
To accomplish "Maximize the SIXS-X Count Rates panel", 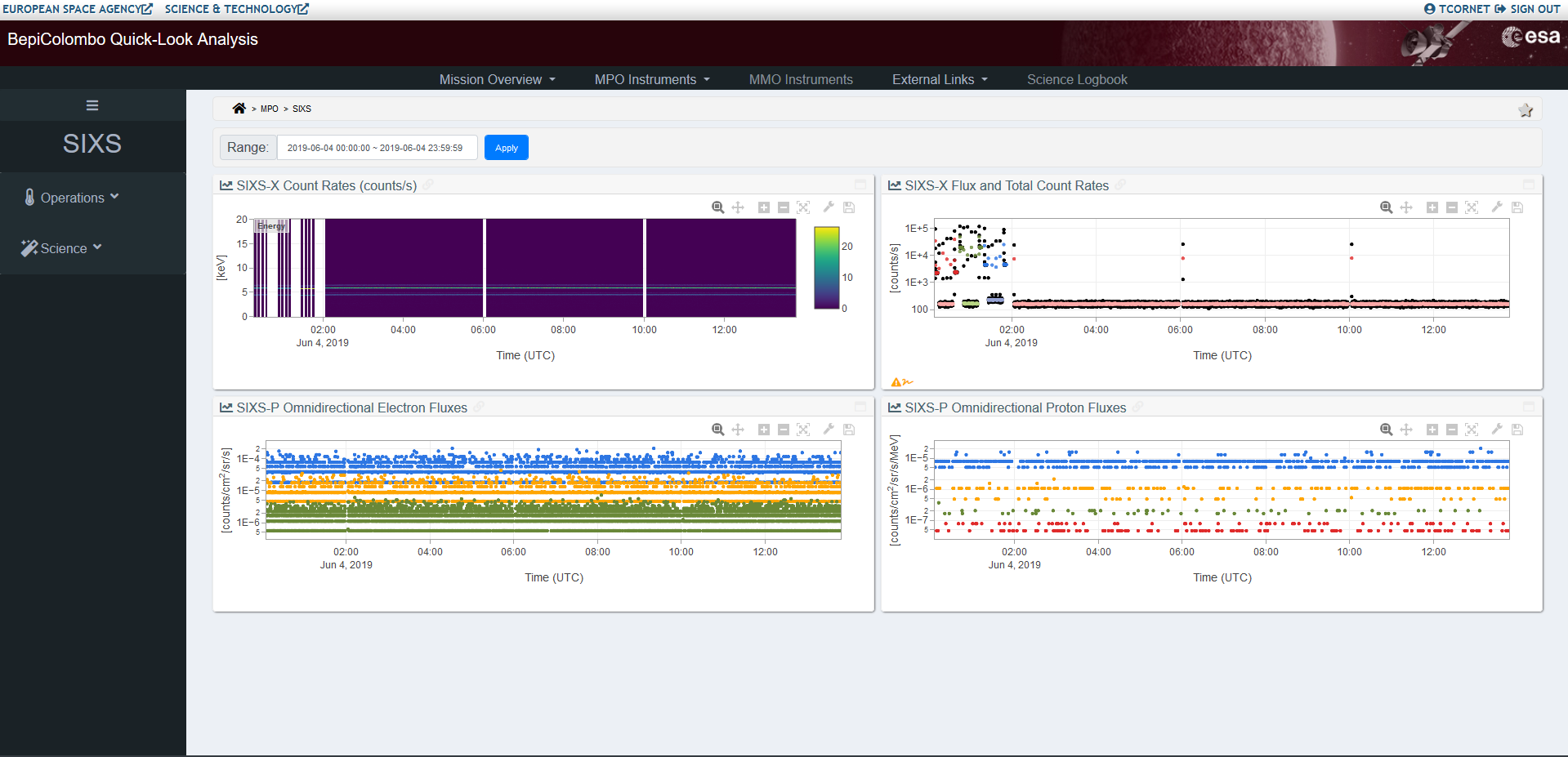I will pos(860,185).
